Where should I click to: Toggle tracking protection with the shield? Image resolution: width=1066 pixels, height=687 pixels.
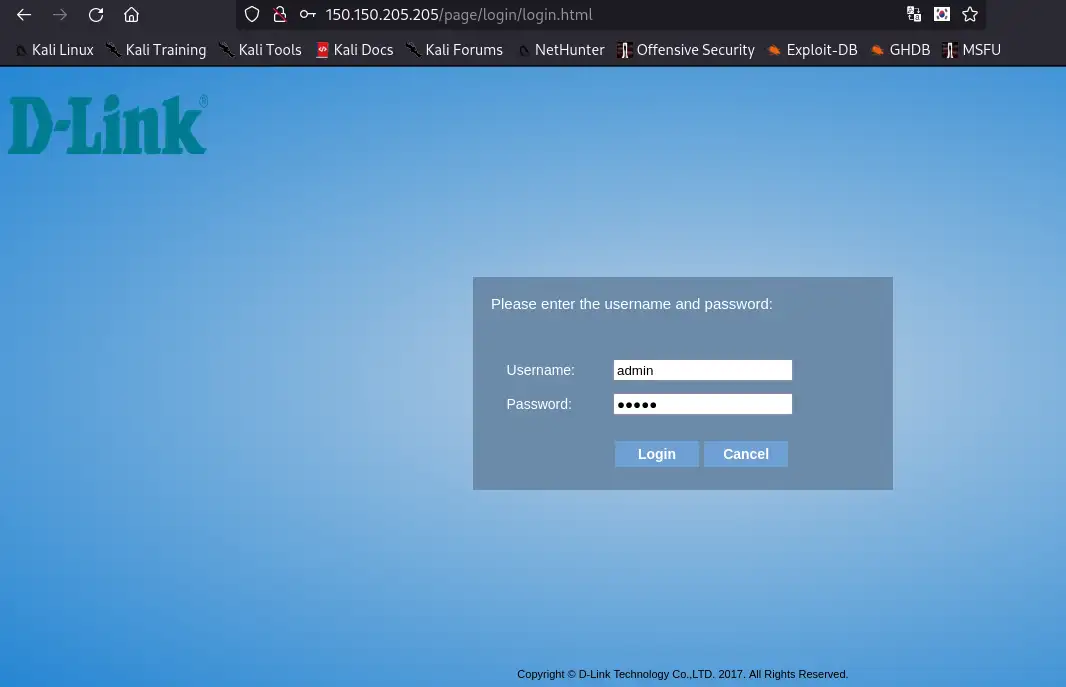point(251,14)
